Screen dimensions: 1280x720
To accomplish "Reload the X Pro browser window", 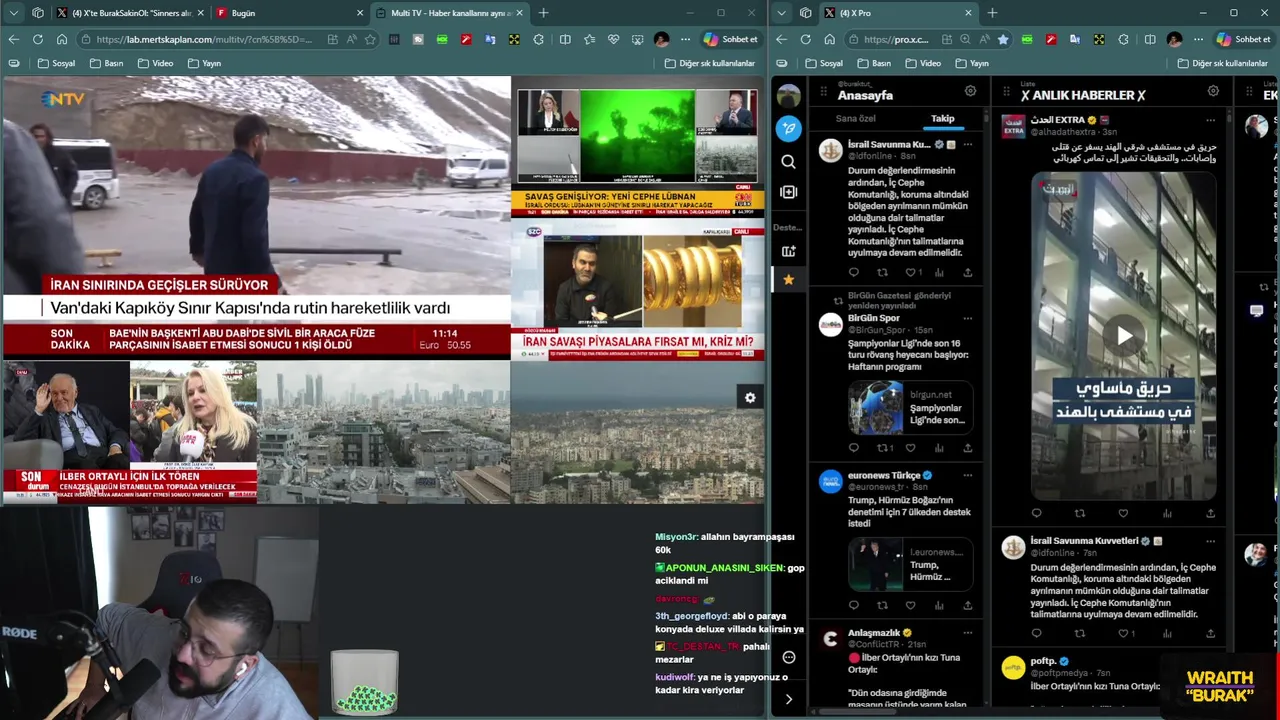I will pos(805,39).
